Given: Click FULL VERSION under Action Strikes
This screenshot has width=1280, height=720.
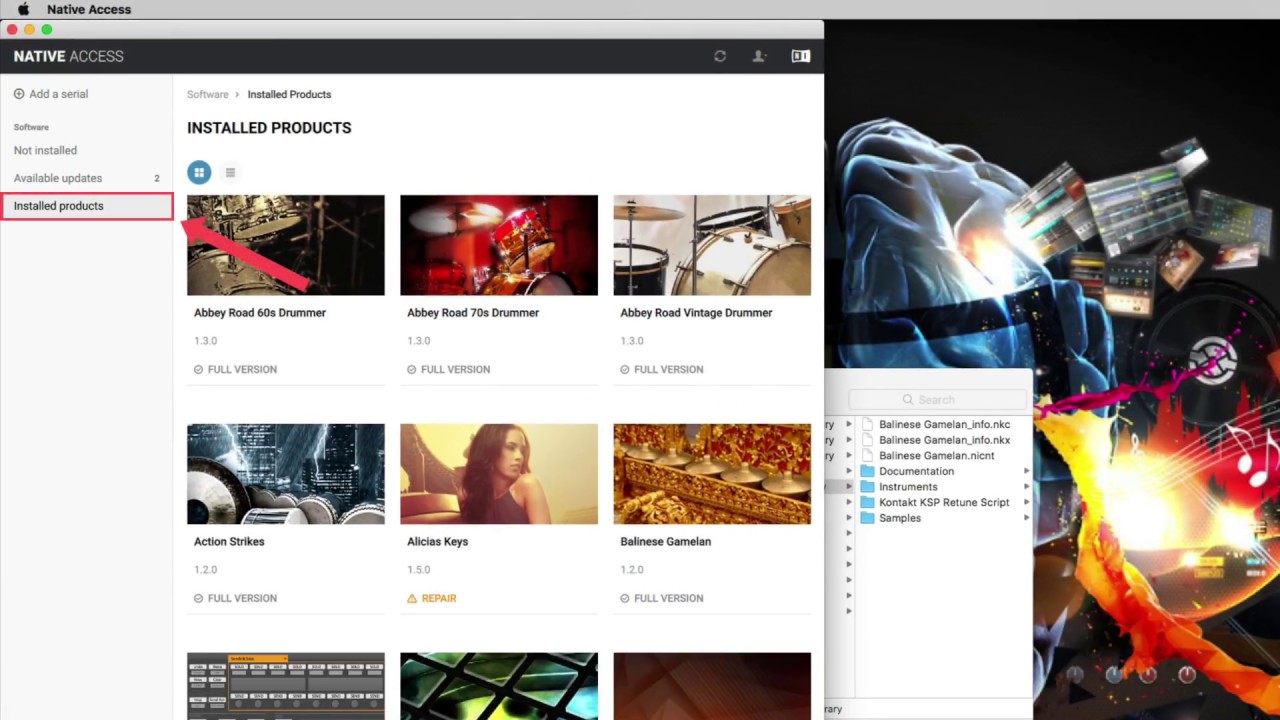Looking at the screenshot, I should (242, 598).
